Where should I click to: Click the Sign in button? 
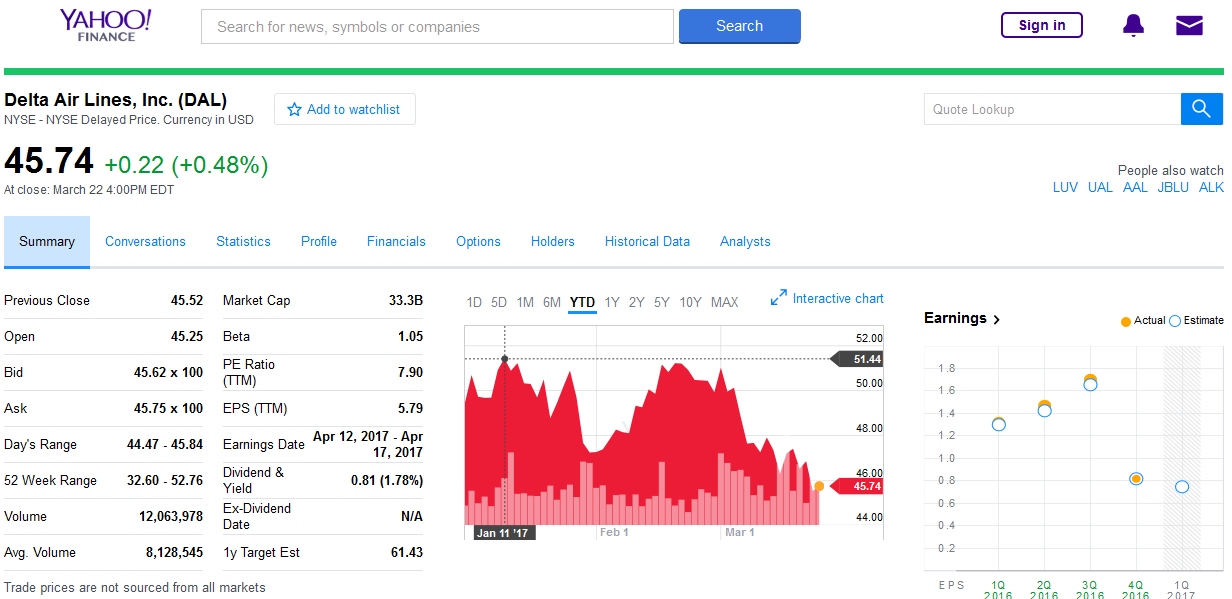click(x=1041, y=26)
